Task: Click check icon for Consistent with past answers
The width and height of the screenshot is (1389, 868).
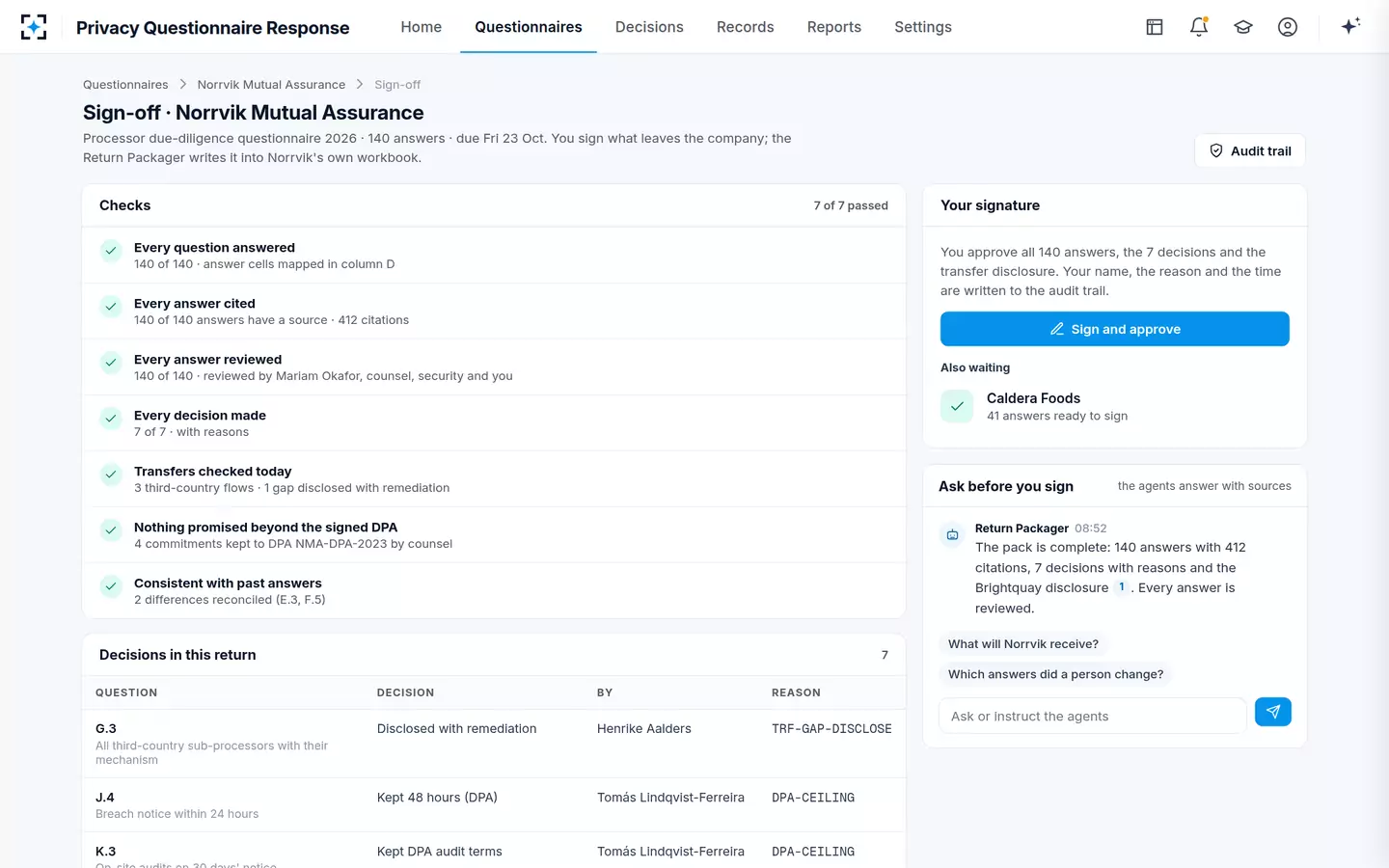Action: click(111, 586)
